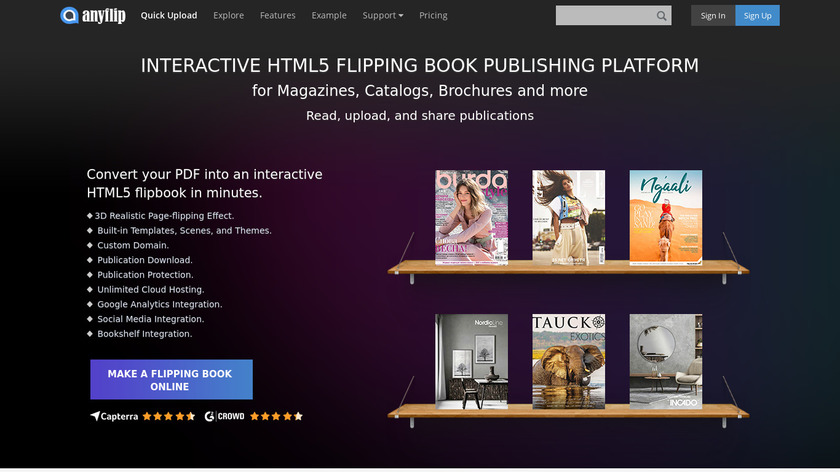Click the '3D Realistic Page-flipping Effect.' text
The image size is (840, 472).
point(164,216)
